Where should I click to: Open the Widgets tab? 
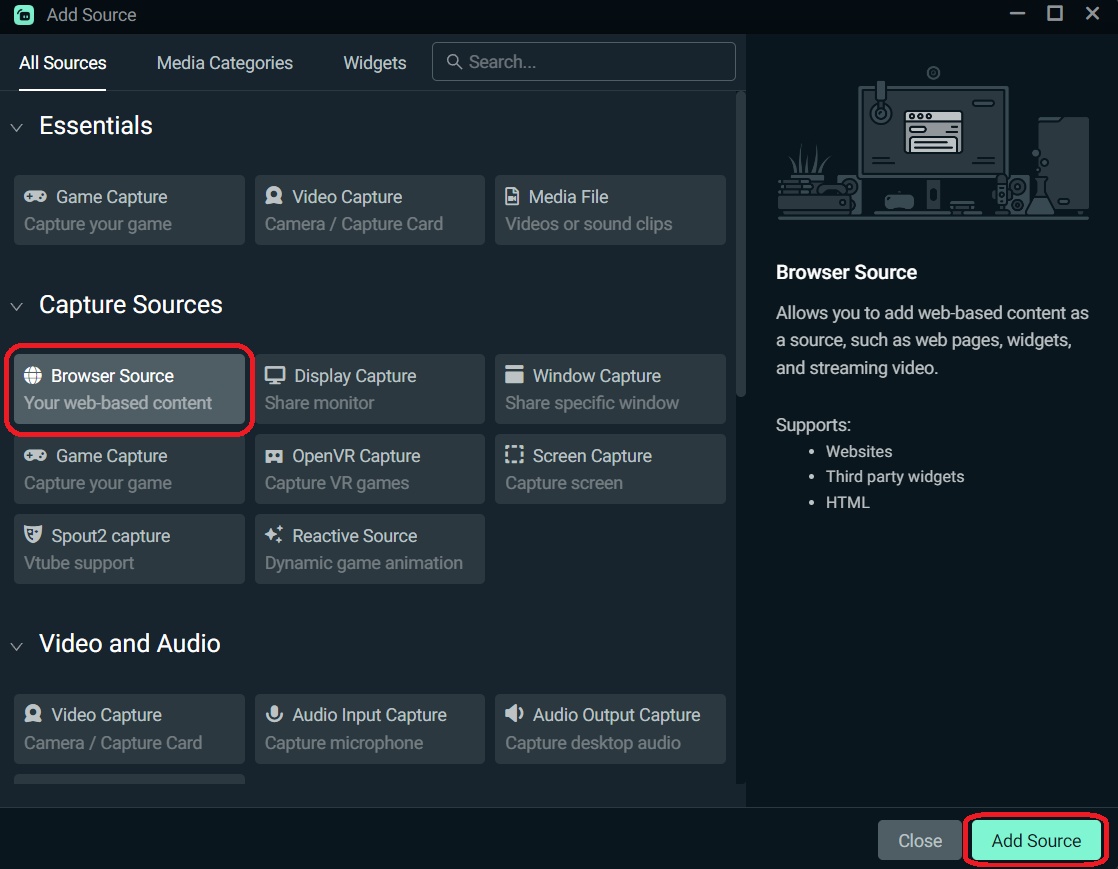(x=375, y=63)
